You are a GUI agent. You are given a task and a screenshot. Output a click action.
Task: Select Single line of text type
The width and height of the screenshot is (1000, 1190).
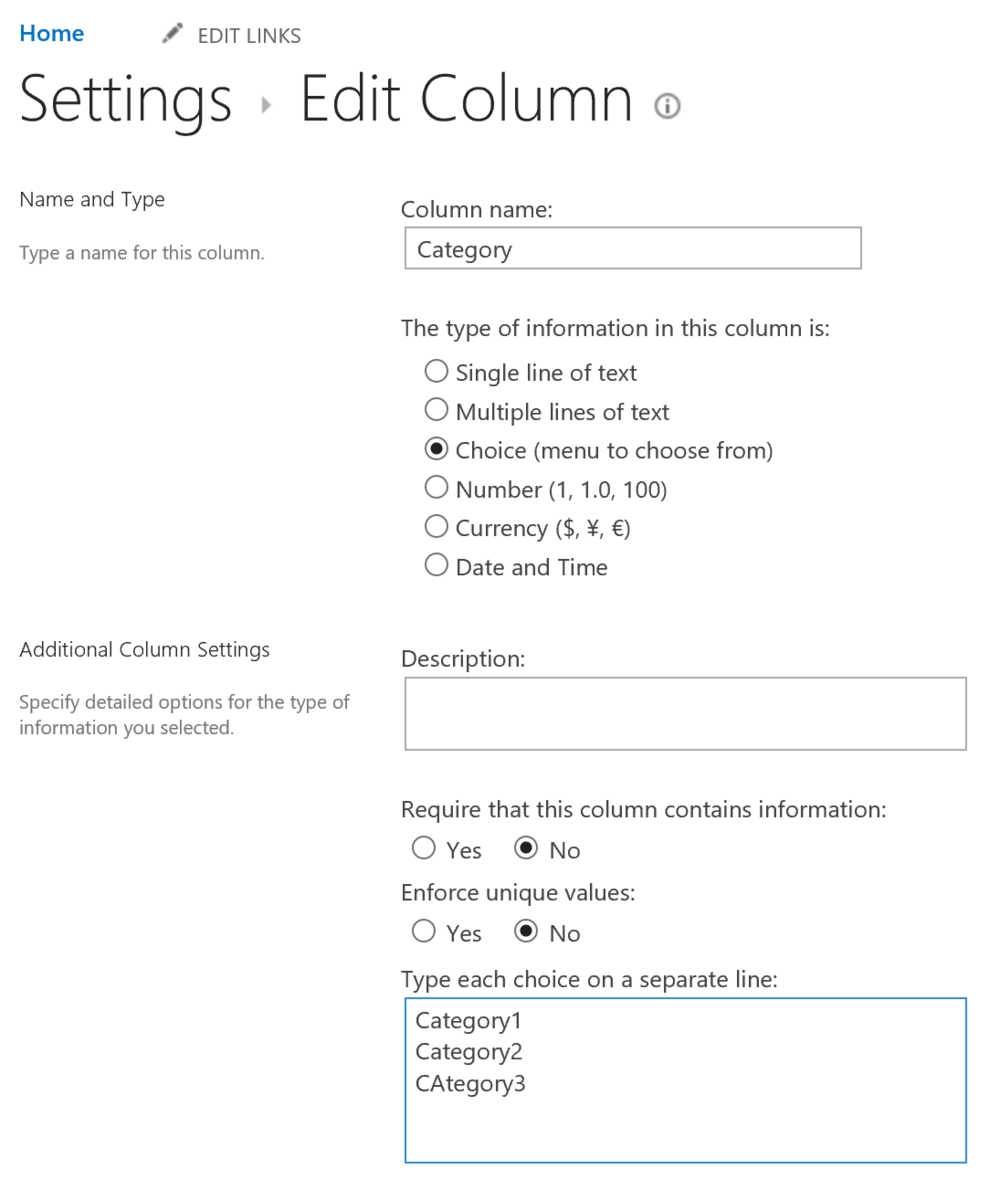tap(436, 371)
